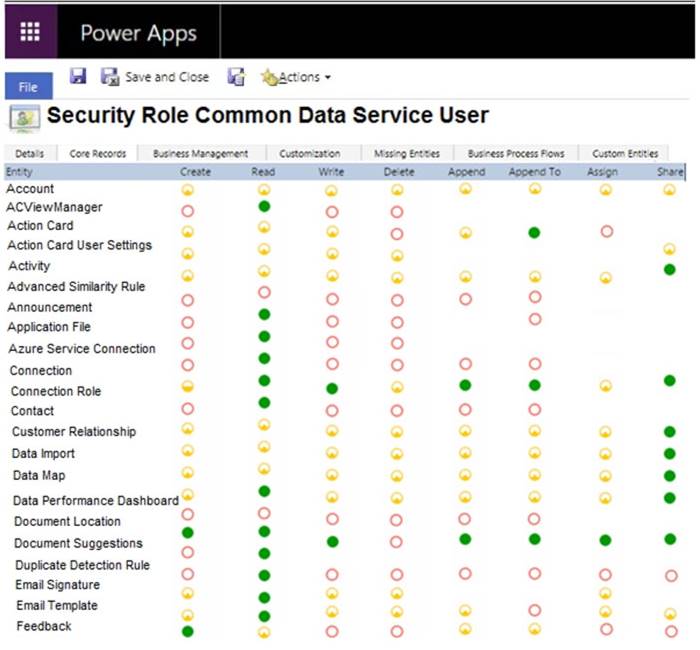Click the floppy disk Save icon
This screenshot has height=650, width=700.
(78, 76)
